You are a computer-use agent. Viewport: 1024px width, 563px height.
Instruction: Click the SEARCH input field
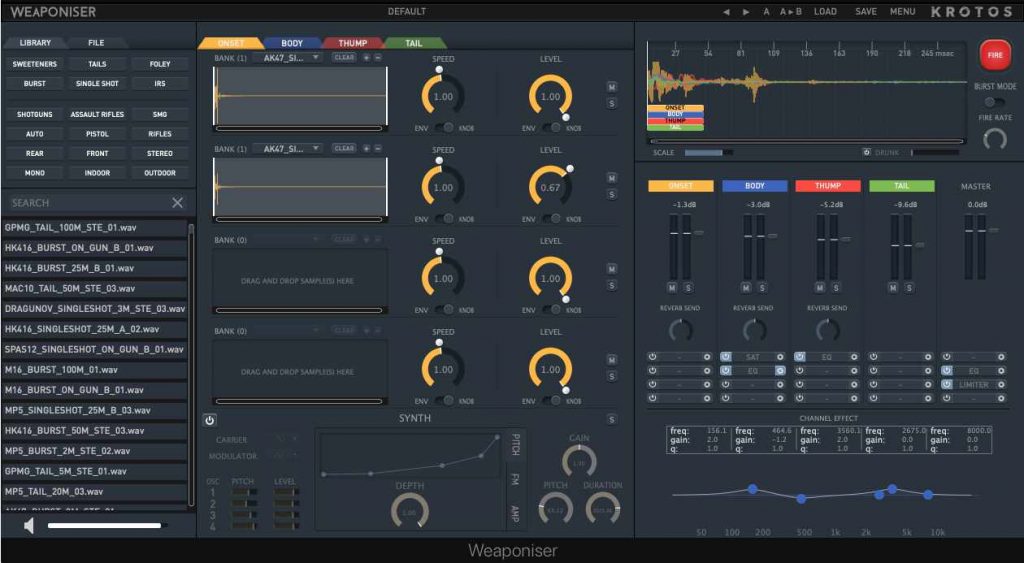pyautogui.click(x=88, y=203)
